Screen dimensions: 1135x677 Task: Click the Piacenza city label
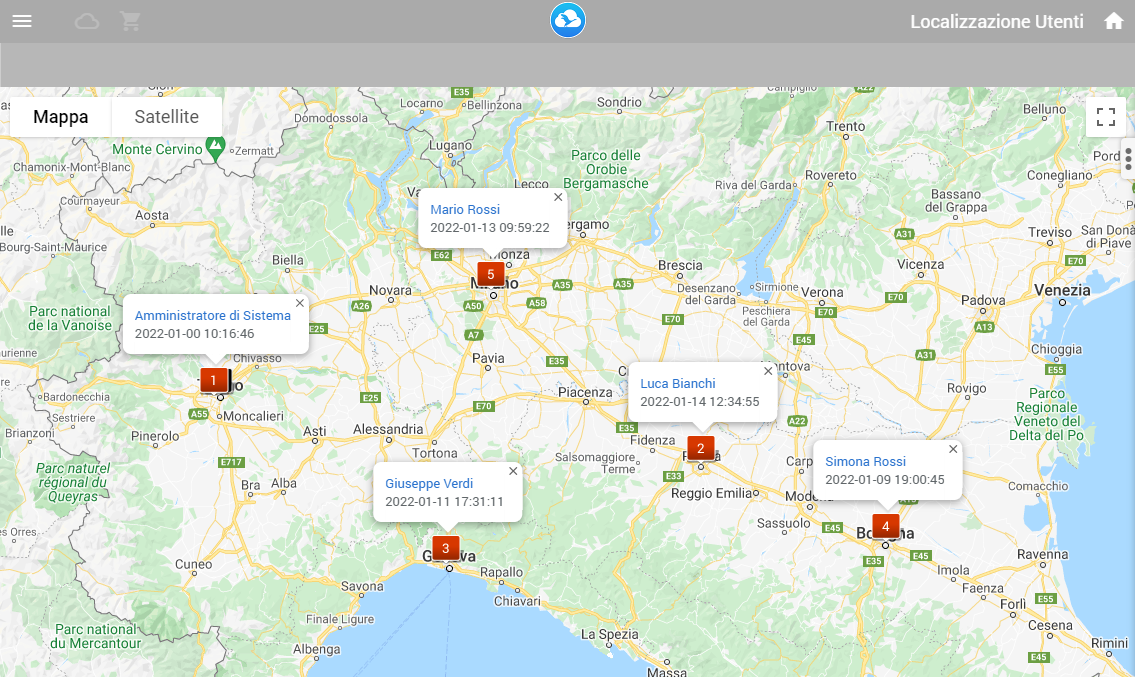coord(585,392)
